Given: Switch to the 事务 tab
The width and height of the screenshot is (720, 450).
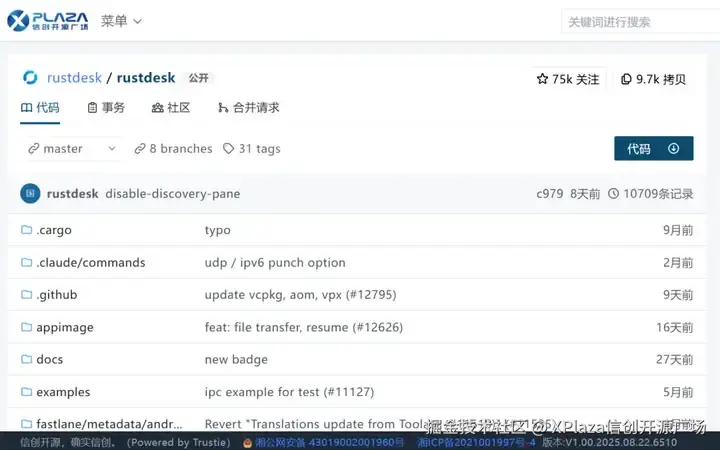Looking at the screenshot, I should (x=106, y=107).
